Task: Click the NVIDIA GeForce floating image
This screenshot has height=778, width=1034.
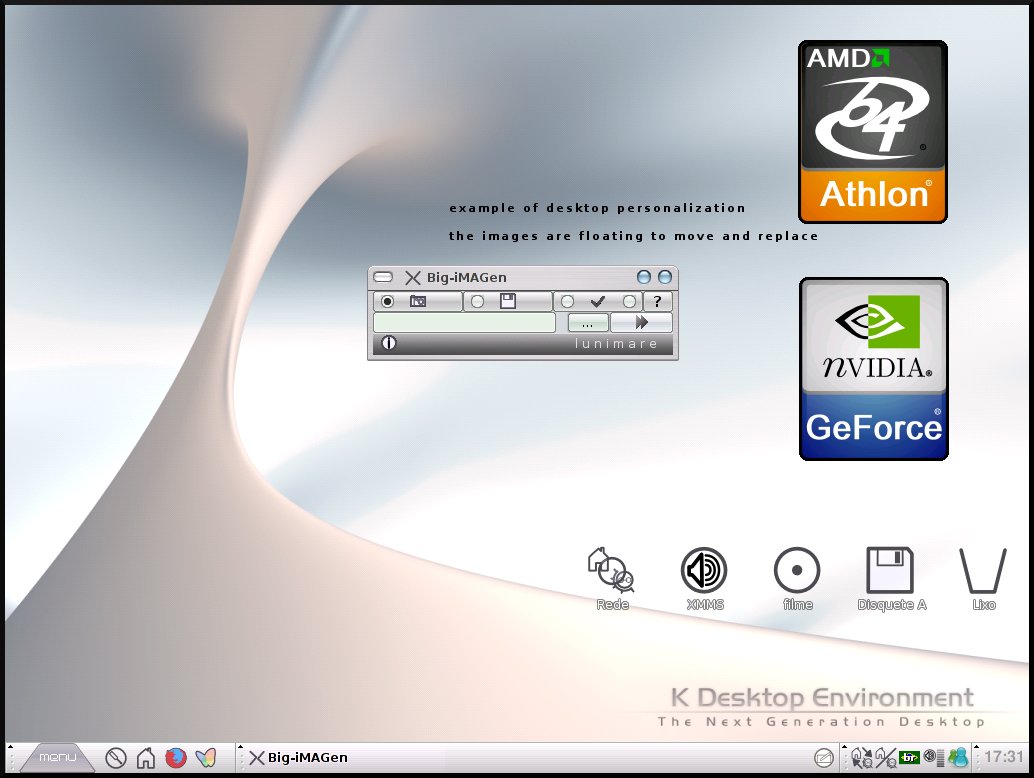Action: 874,369
